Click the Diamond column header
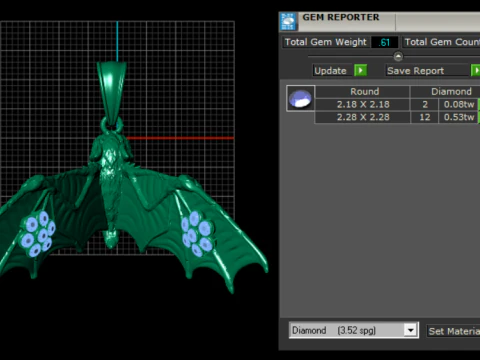The image size is (480, 360). coord(446,91)
